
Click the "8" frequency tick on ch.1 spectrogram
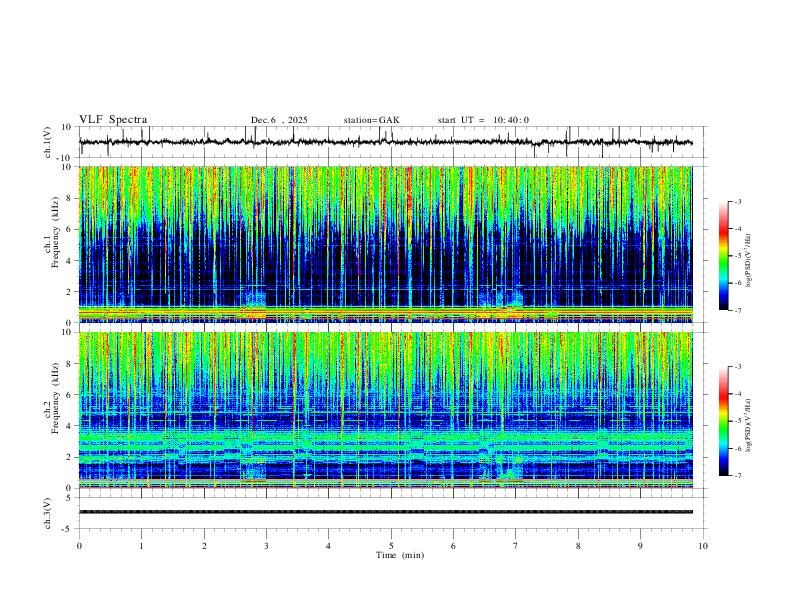coord(70,198)
